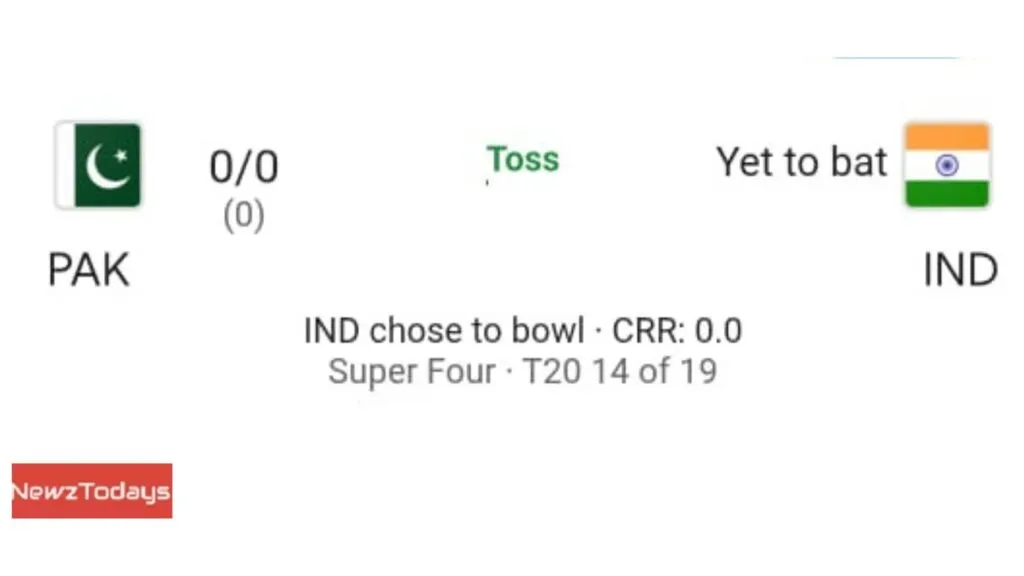The height and width of the screenshot is (576, 1024).
Task: Click Pakistan's 0/0 score
Action: point(243,168)
